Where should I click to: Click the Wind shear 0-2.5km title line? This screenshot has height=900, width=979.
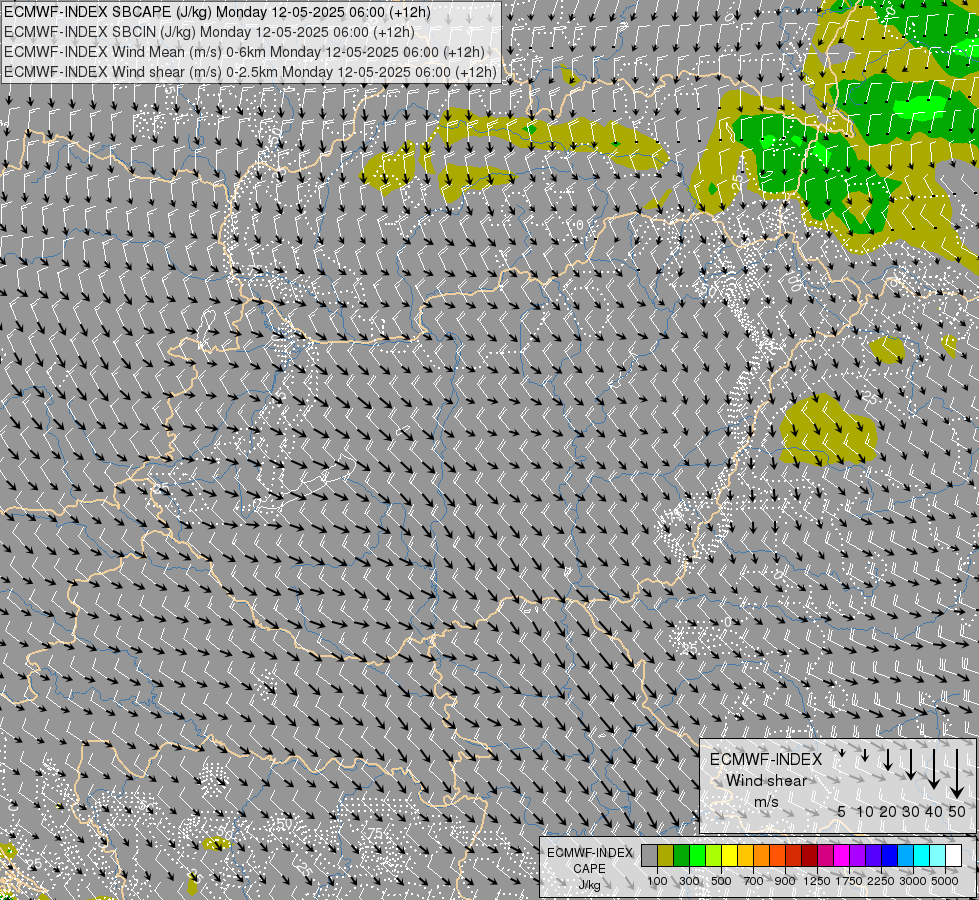(250, 72)
